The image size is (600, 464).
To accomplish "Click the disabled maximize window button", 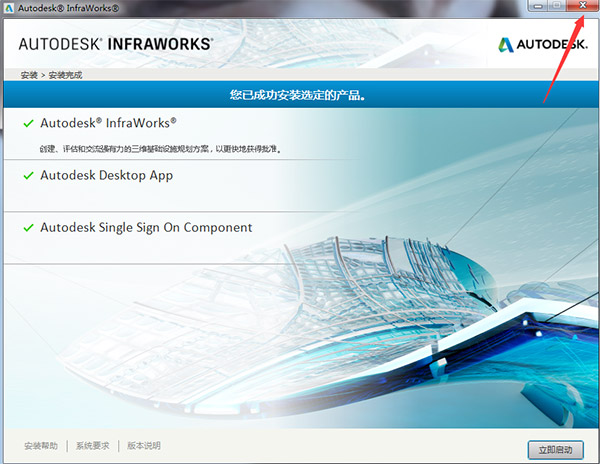I will (557, 5).
